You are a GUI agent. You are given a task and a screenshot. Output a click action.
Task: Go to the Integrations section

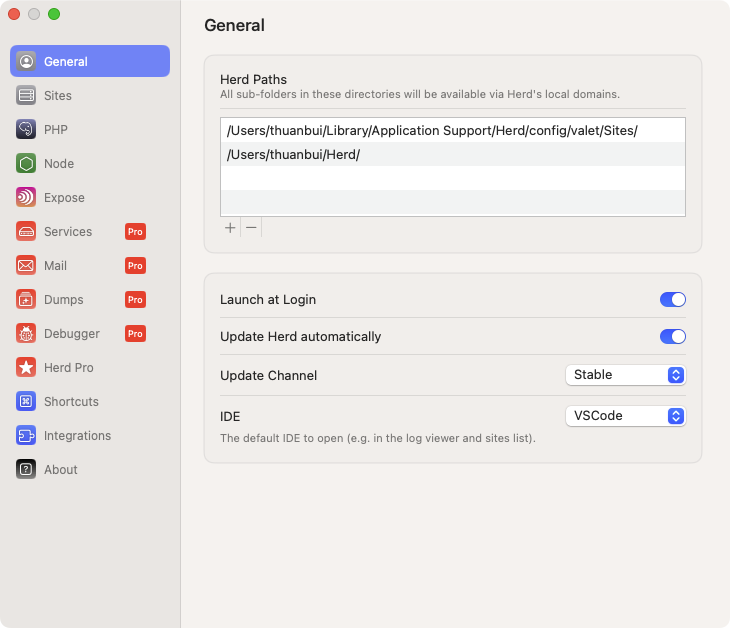76,436
